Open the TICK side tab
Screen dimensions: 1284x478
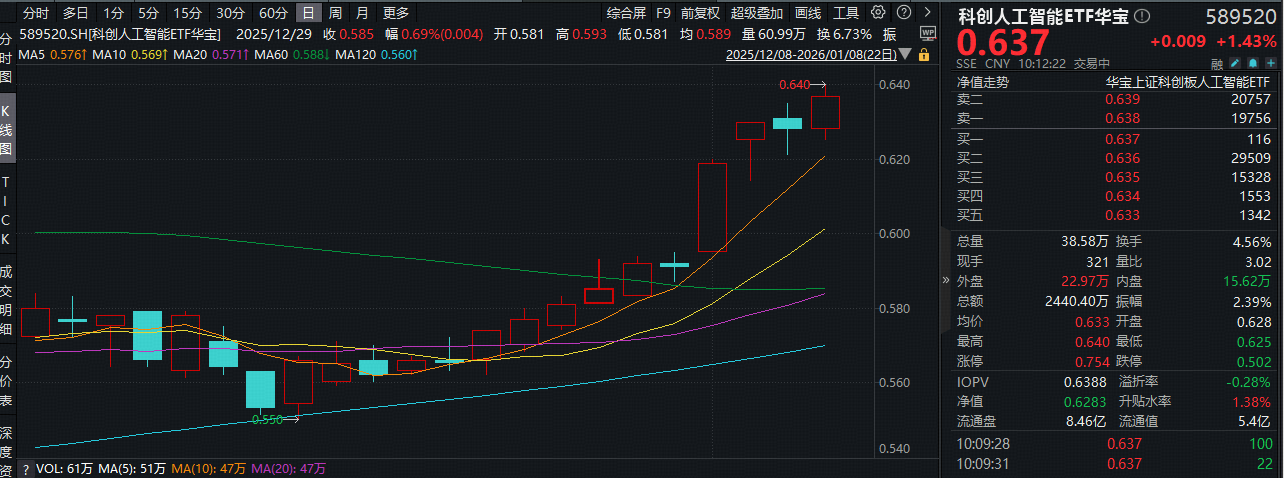click(6, 210)
